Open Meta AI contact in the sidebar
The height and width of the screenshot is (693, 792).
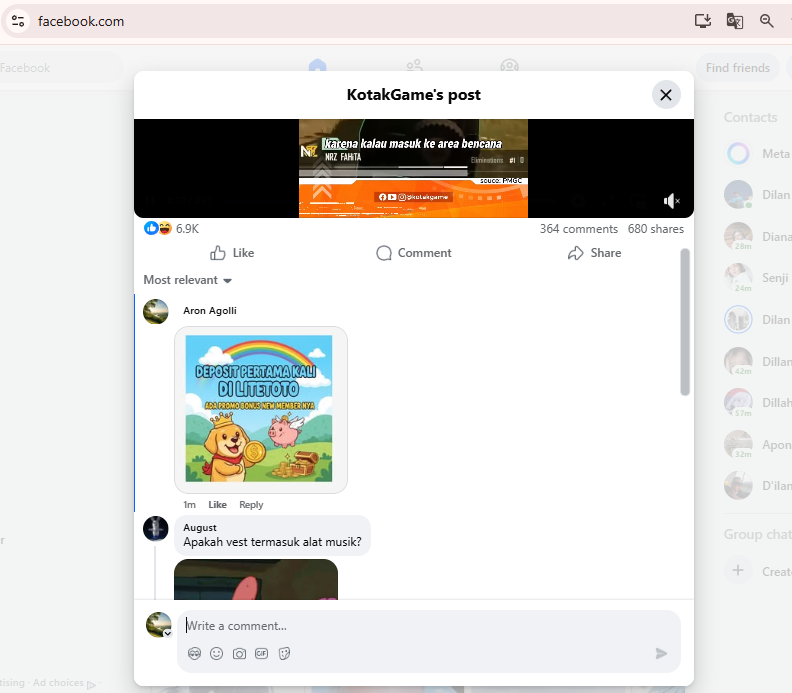758,154
